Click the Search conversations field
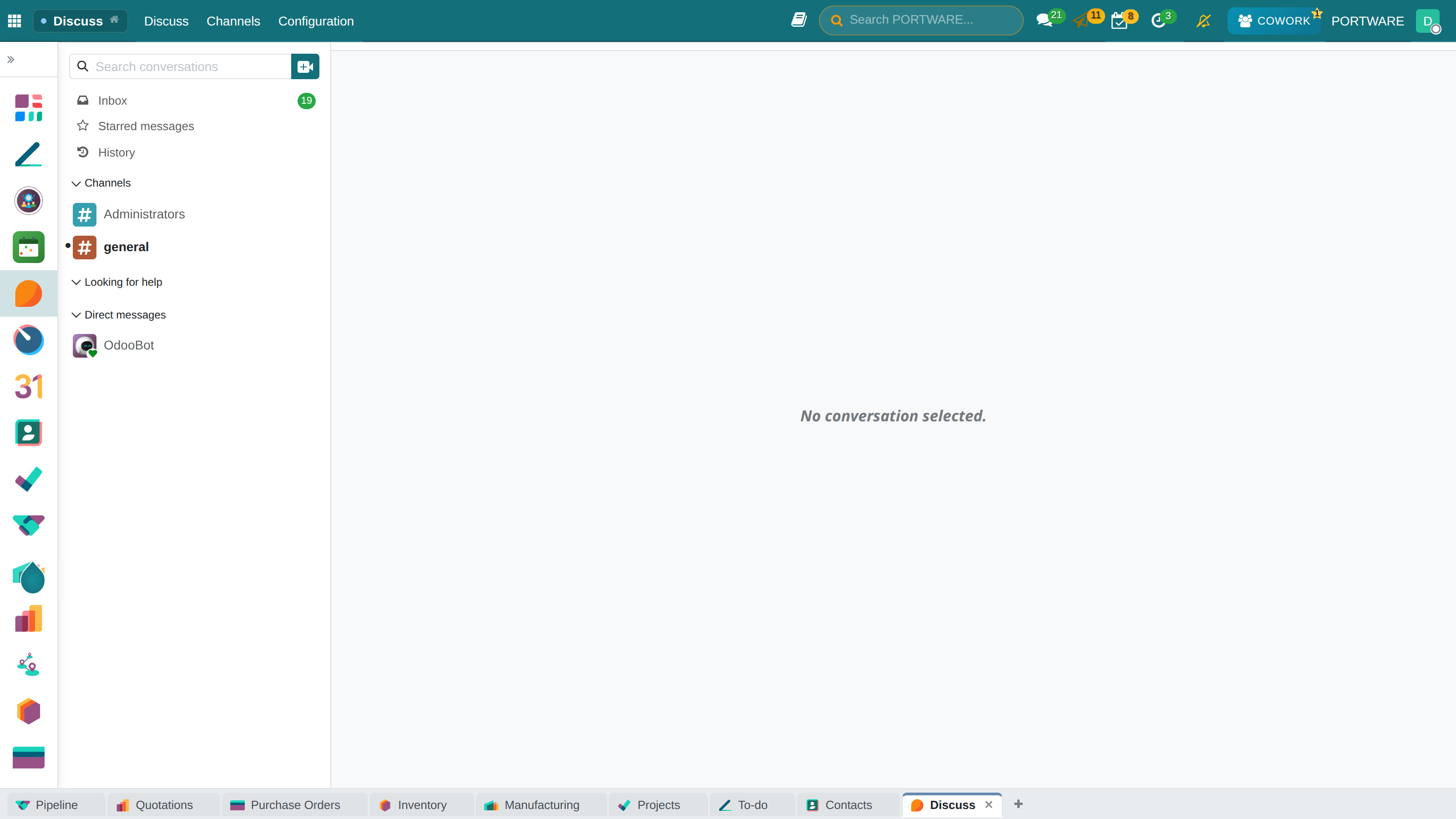1456x819 pixels. point(180,67)
